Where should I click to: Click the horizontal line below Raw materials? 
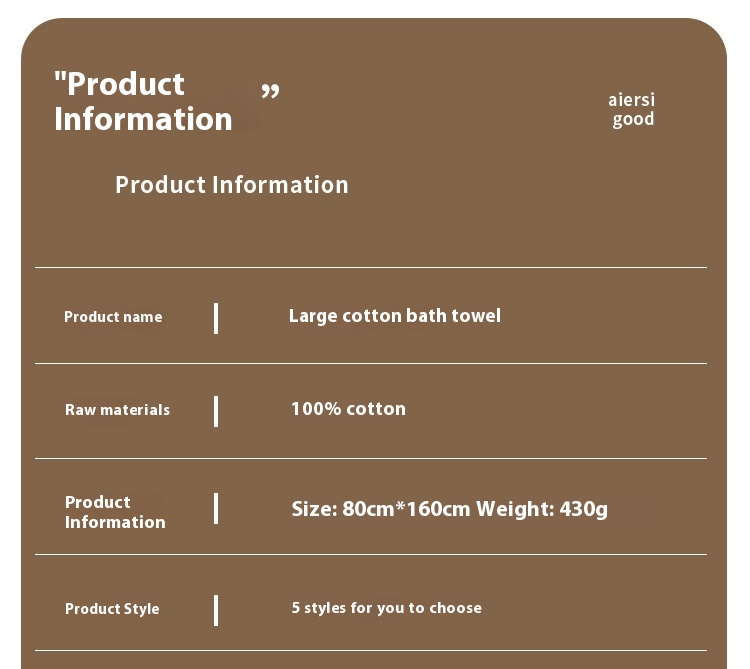(371, 458)
